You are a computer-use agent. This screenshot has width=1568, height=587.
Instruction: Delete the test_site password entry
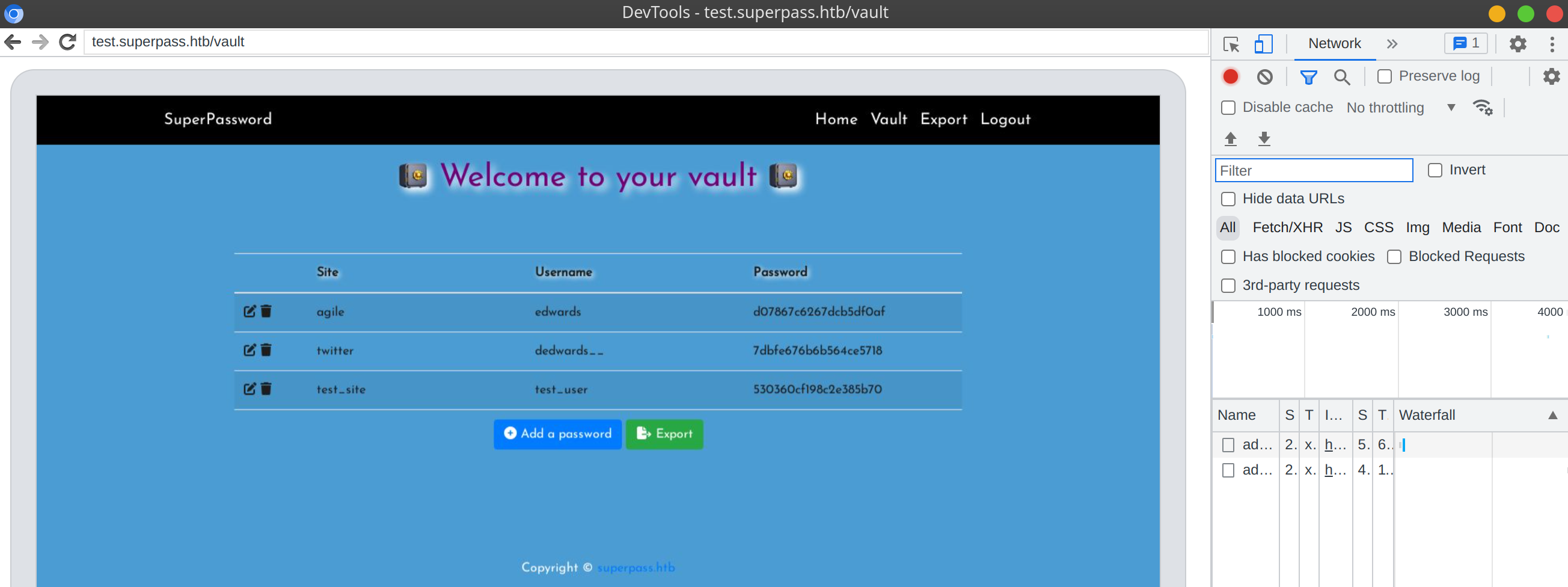(266, 389)
